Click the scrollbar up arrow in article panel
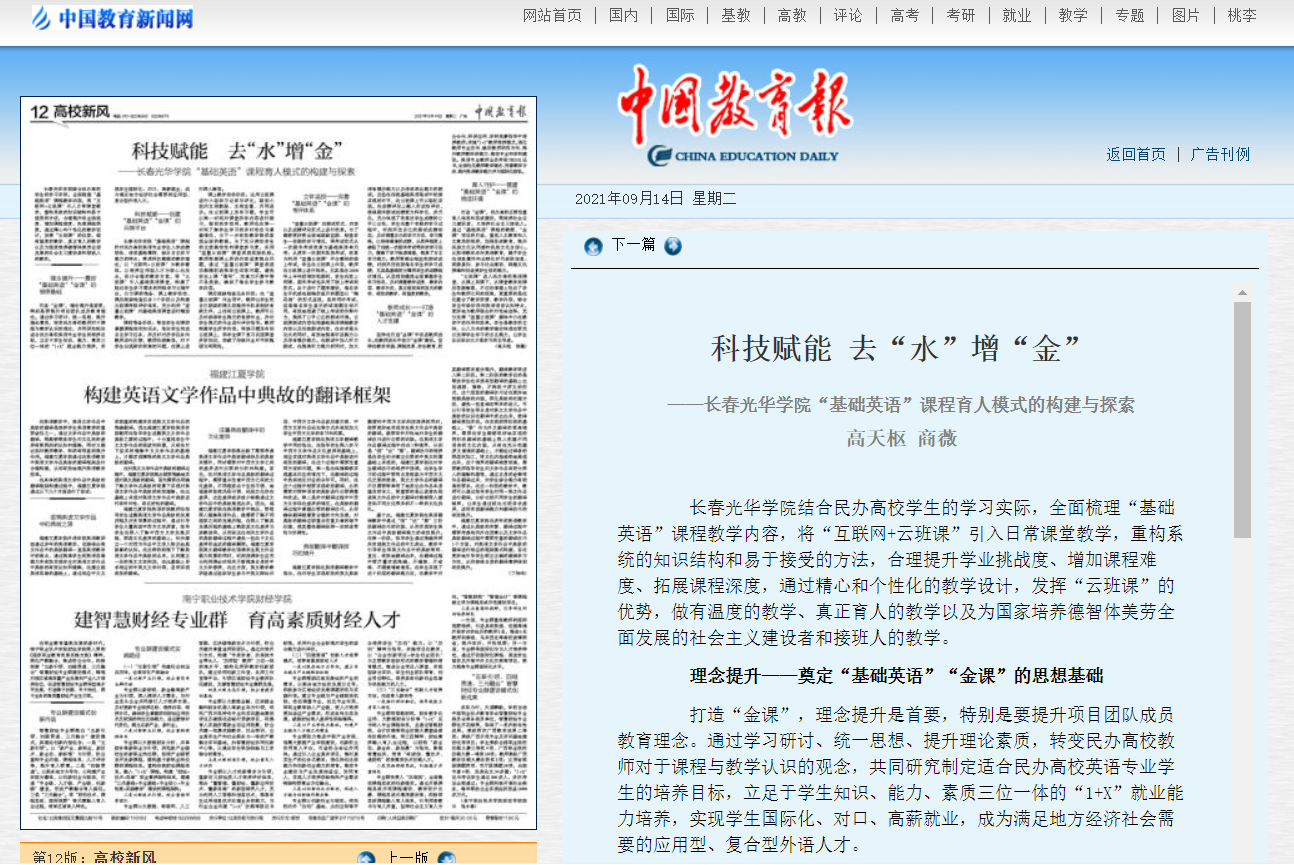Viewport: 1294px width, 865px height. 1242,293
